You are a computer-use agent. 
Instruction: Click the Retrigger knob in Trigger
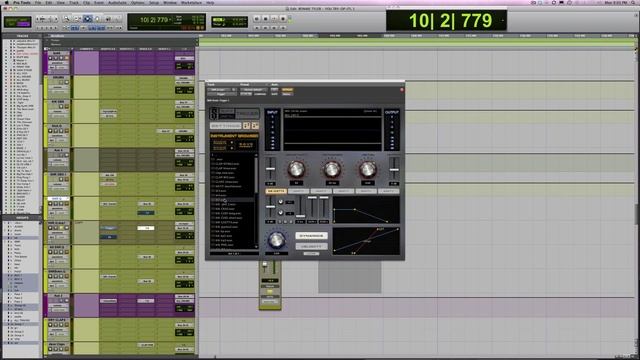(332, 169)
